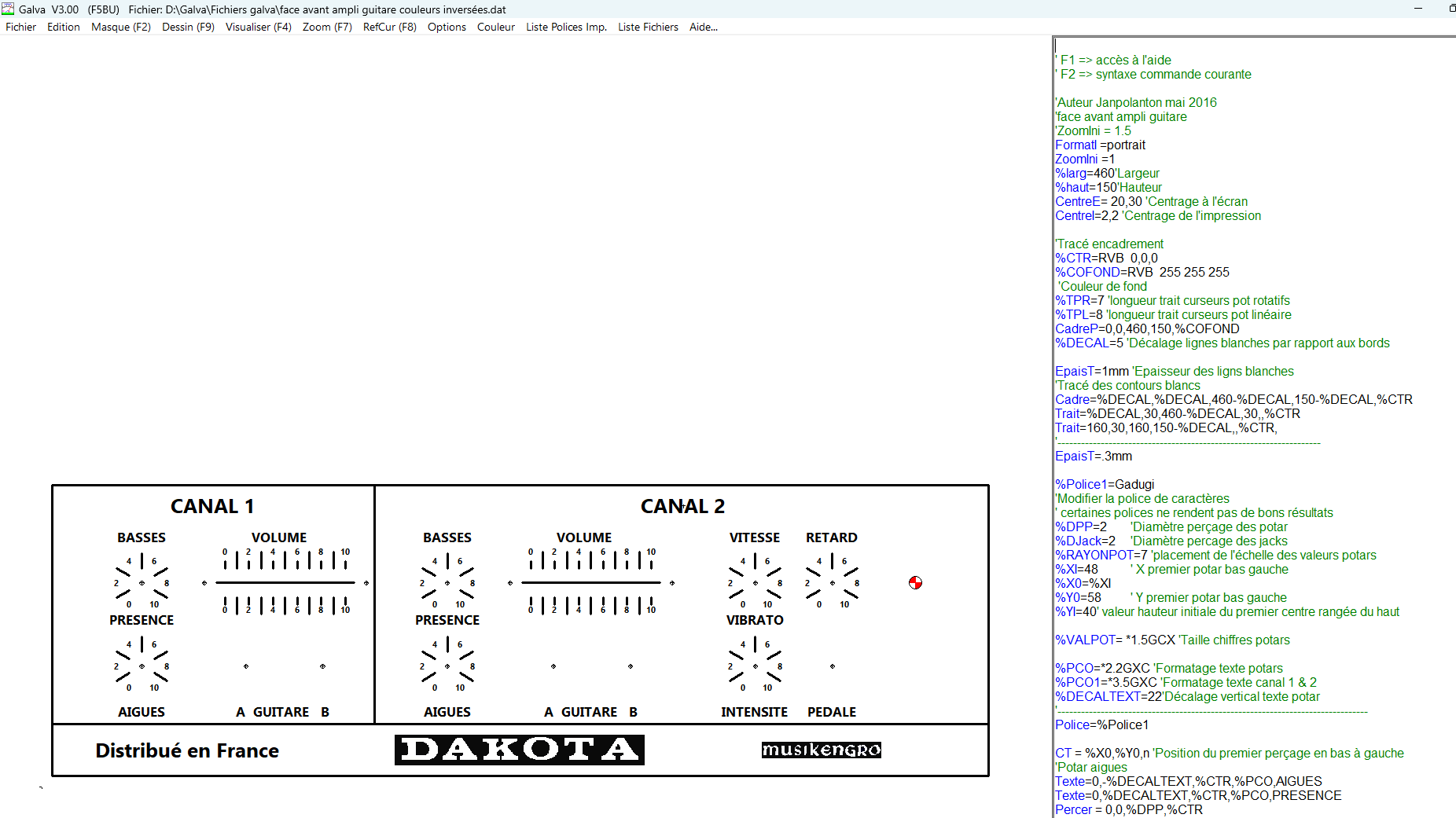Click the Visualiser (F4) menu item
Screen dimensions: 1456x818
258,27
